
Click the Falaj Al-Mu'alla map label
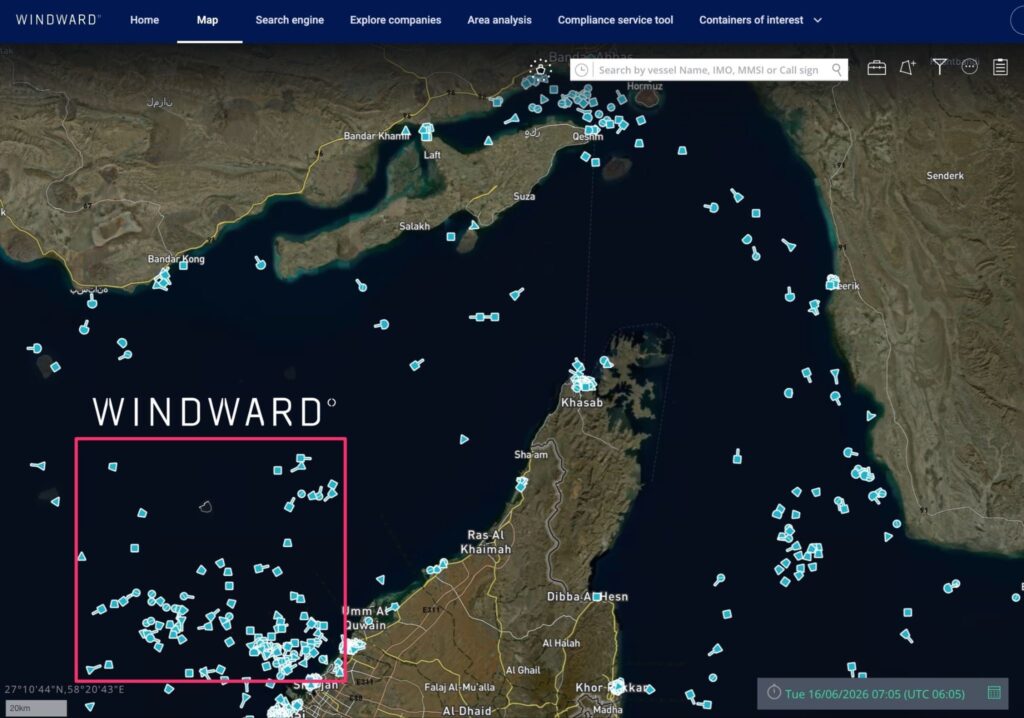[x=459, y=687]
